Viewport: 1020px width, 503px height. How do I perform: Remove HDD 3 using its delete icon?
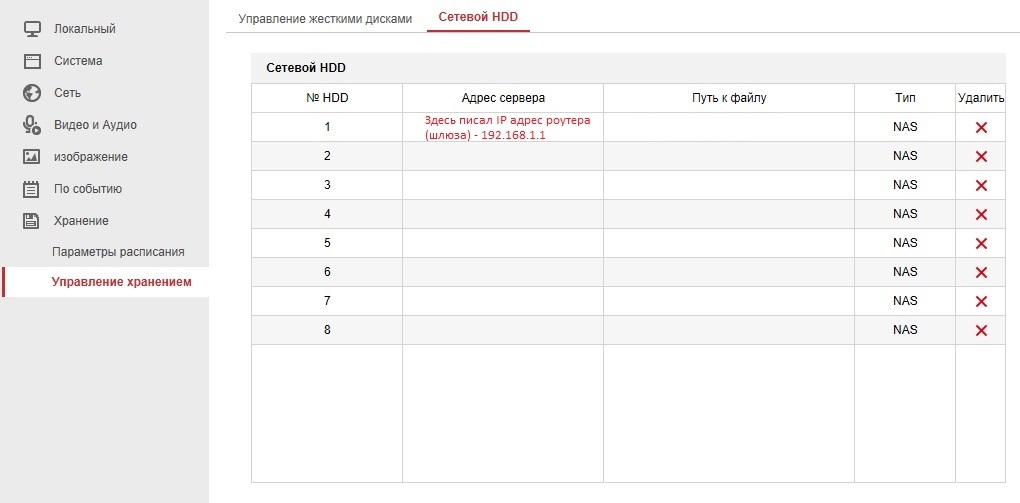[980, 185]
